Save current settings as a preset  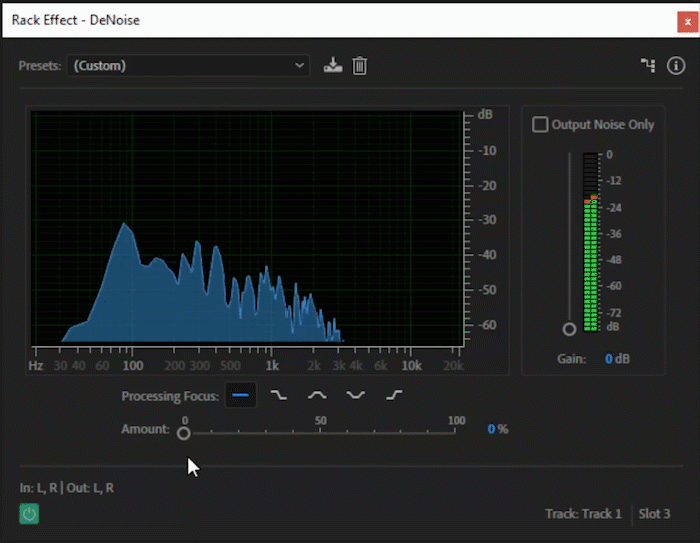pos(333,66)
